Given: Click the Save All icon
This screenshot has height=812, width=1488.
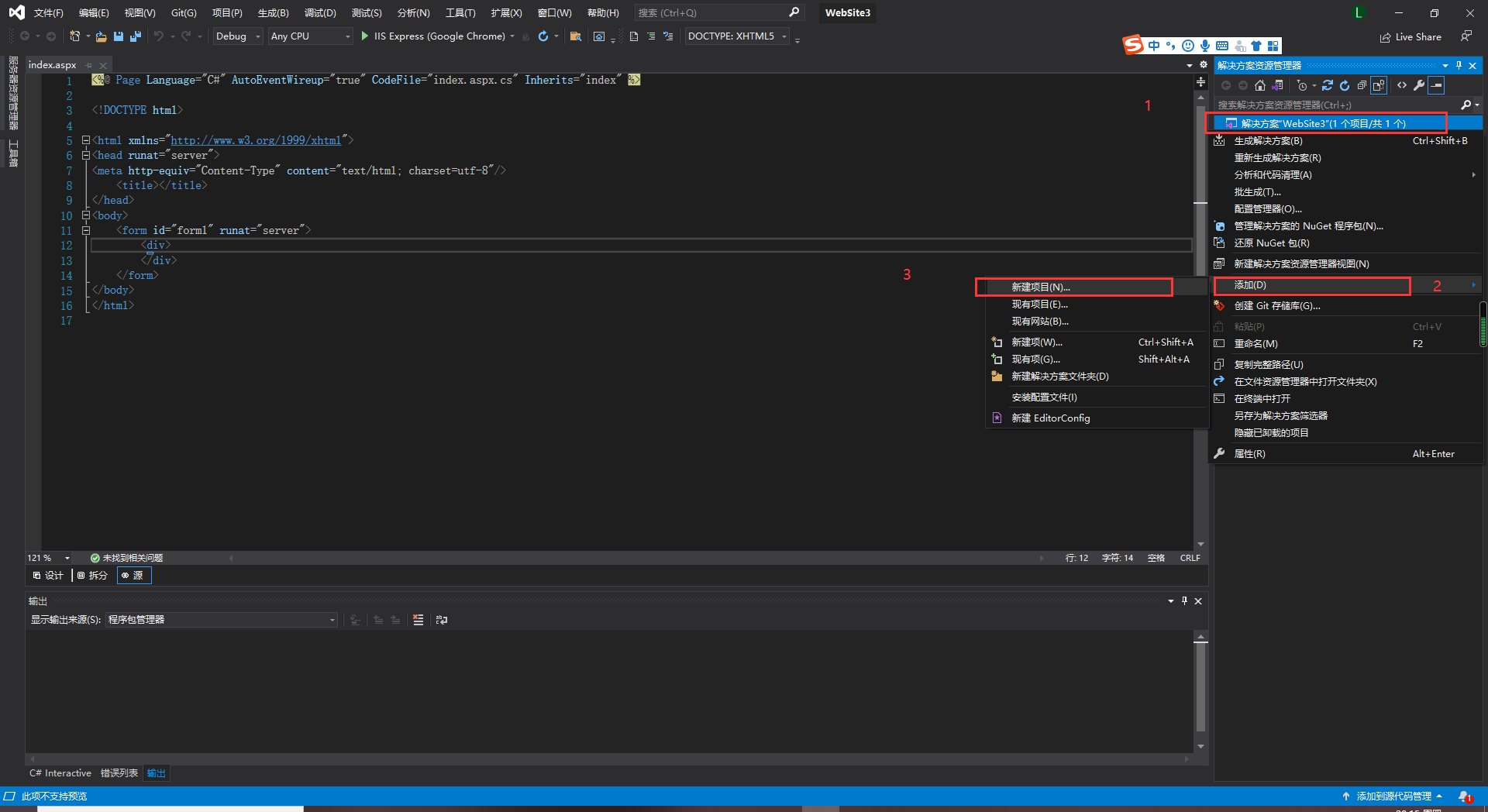Looking at the screenshot, I should click(x=136, y=36).
